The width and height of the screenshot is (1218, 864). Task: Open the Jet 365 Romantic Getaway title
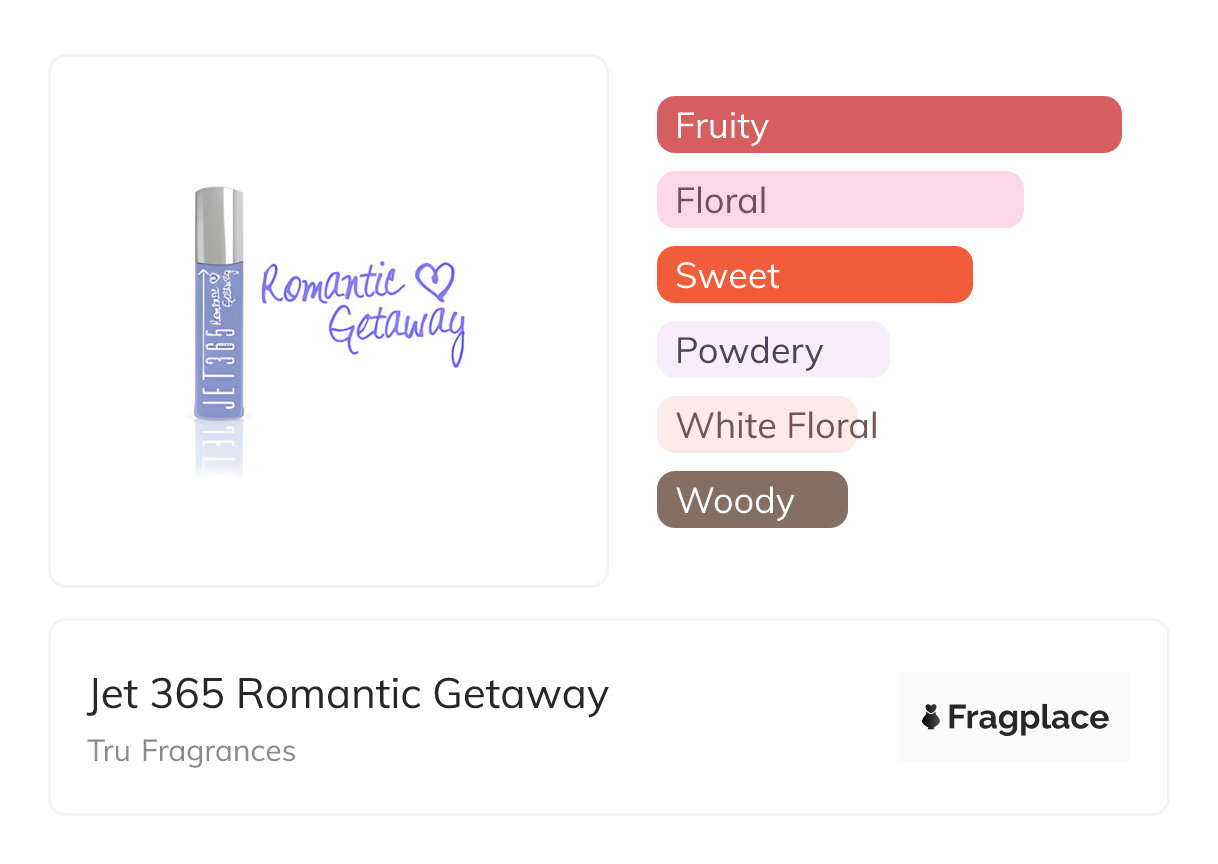point(348,694)
